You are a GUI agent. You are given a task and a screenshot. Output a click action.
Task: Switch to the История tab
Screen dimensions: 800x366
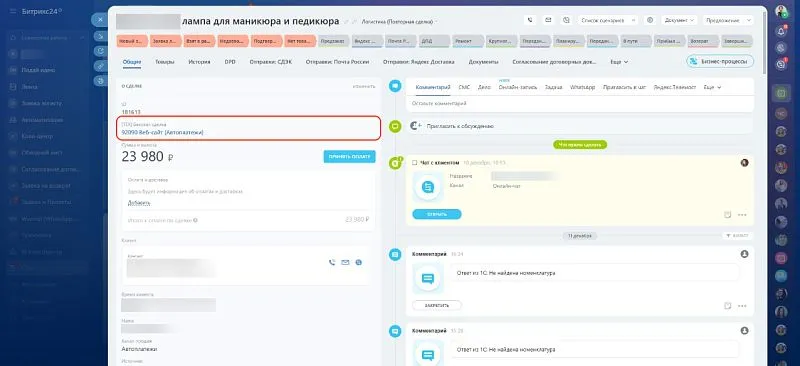[x=199, y=62]
